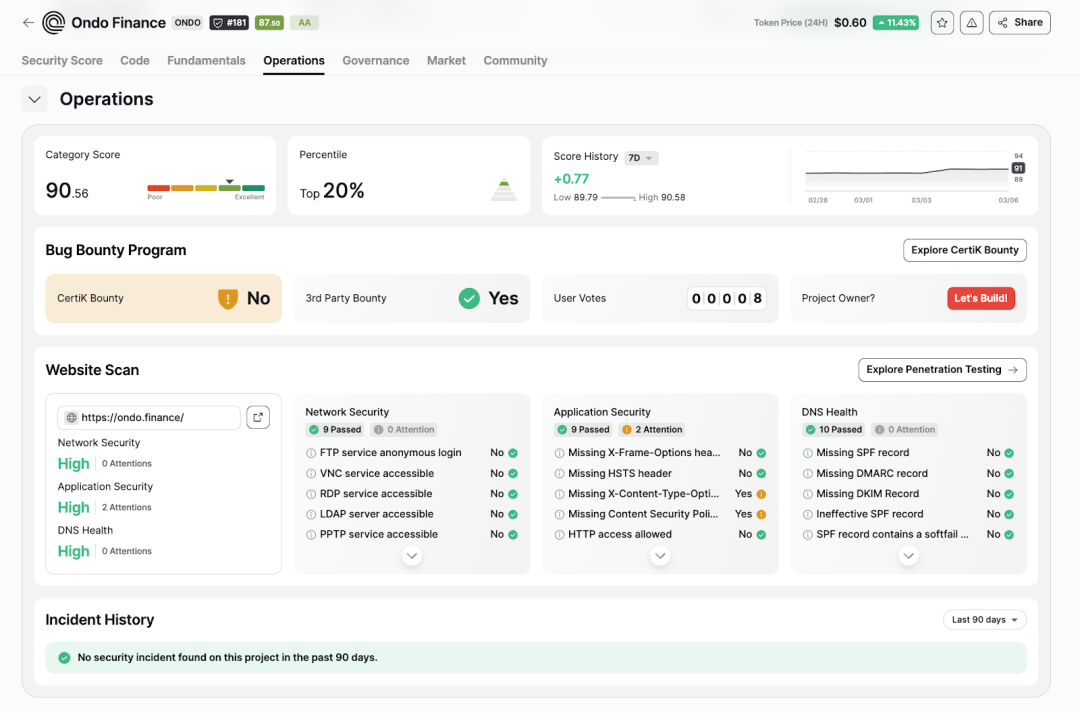Click the $0.60 token price
The width and height of the screenshot is (1080, 713).
tap(850, 23)
